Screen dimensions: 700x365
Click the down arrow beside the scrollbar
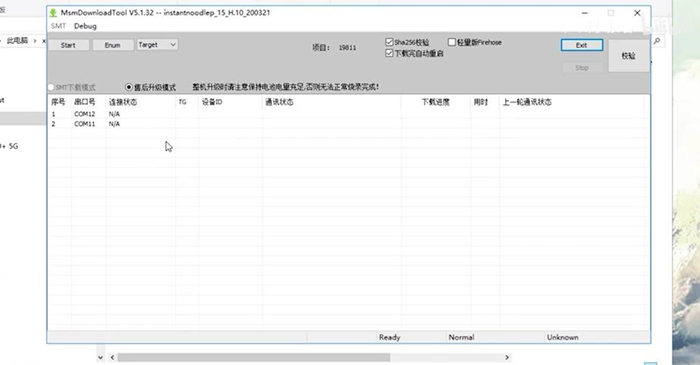click(100, 357)
